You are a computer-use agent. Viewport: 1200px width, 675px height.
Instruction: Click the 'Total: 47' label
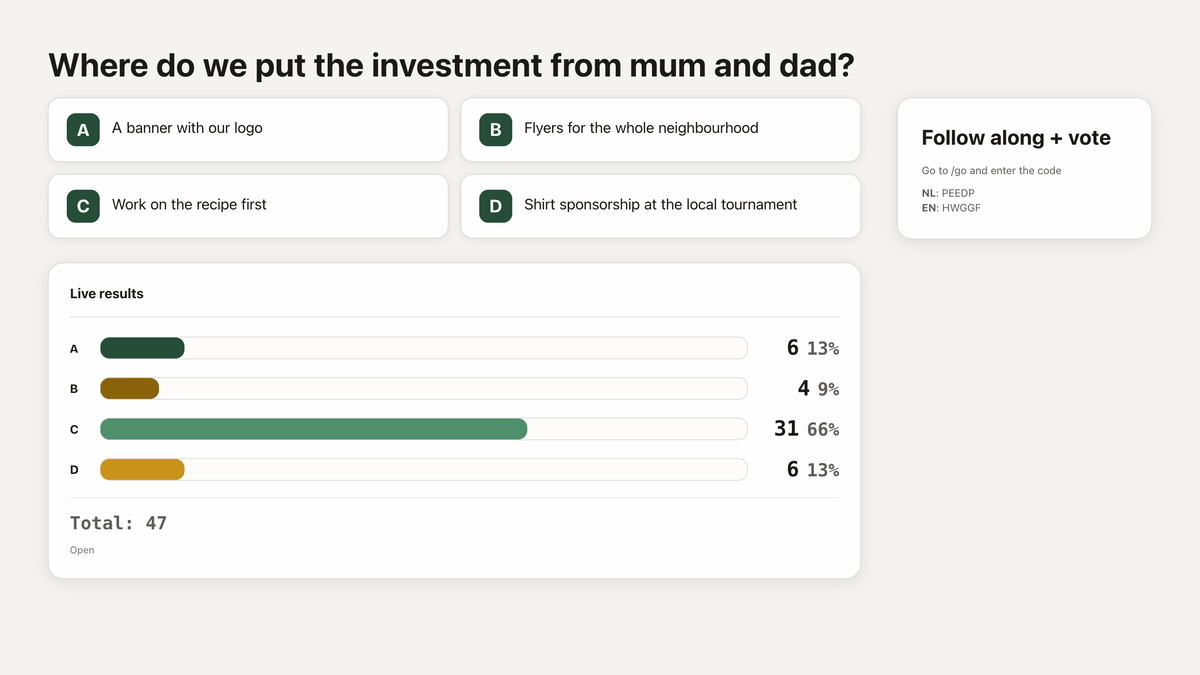coord(118,523)
